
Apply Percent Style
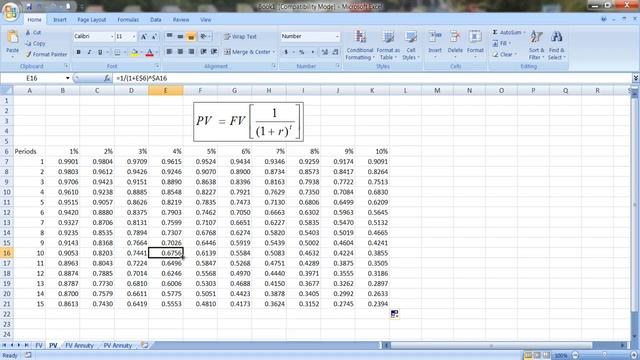click(x=302, y=52)
